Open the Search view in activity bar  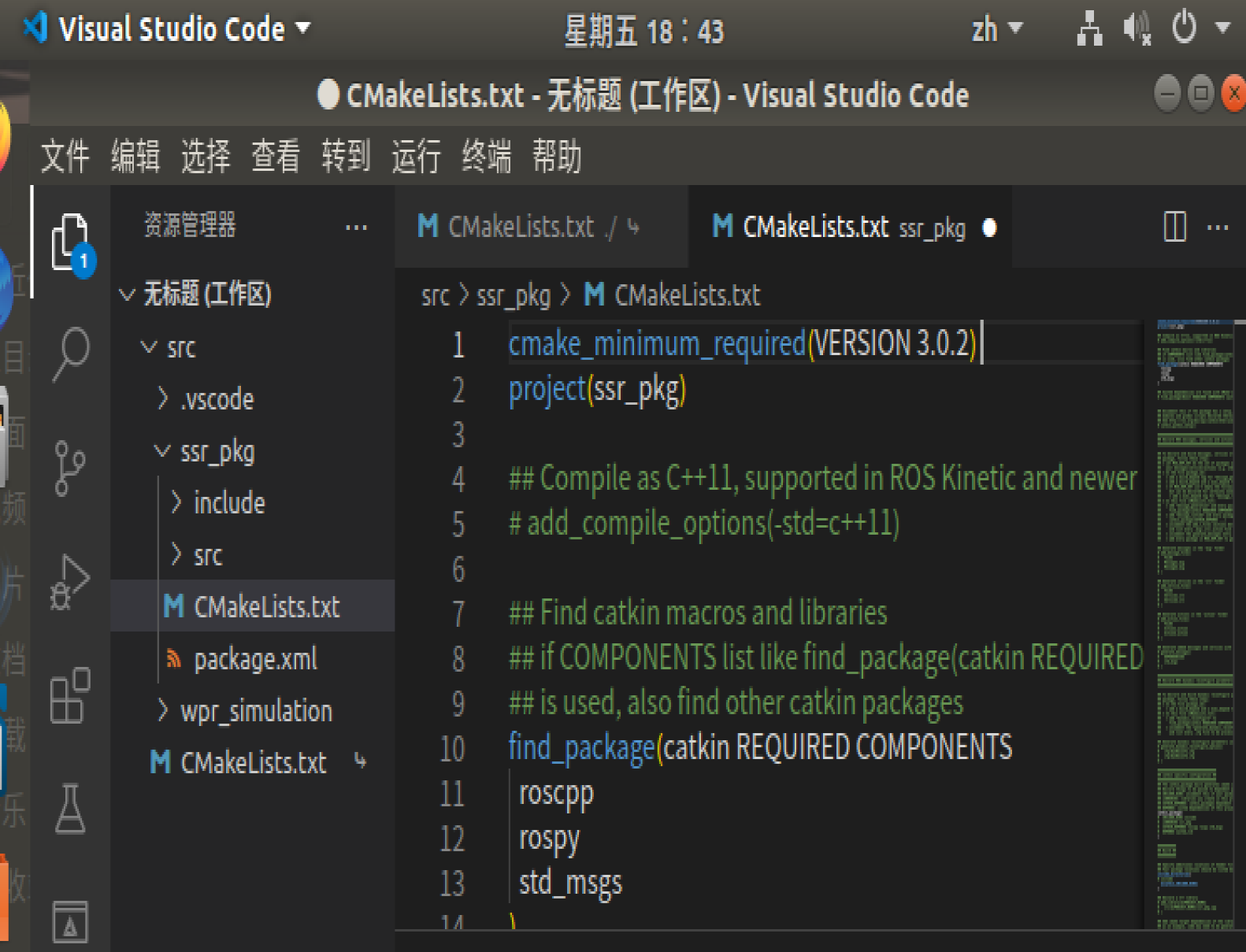71,354
